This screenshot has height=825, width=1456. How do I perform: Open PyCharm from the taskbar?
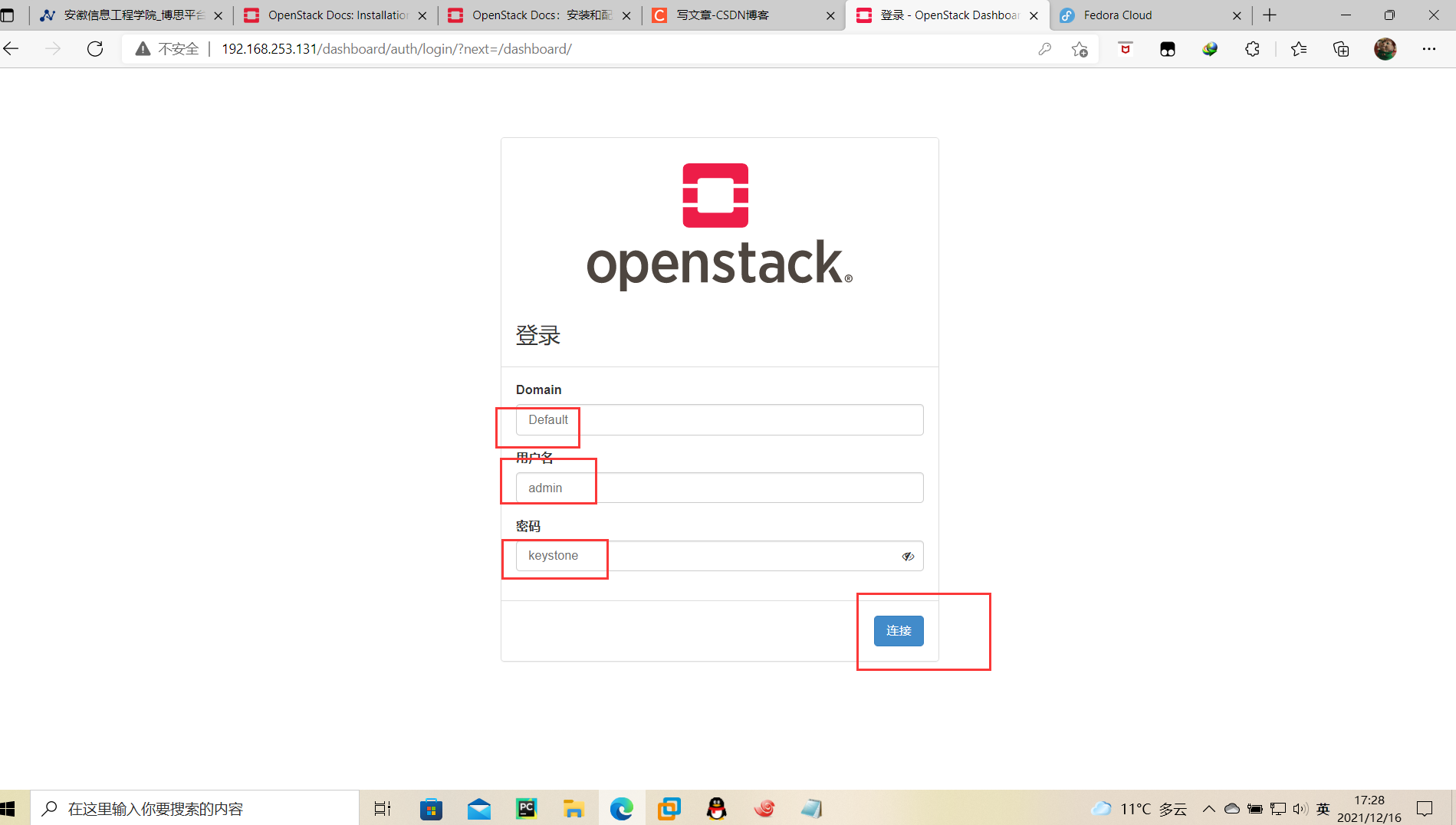click(x=526, y=808)
